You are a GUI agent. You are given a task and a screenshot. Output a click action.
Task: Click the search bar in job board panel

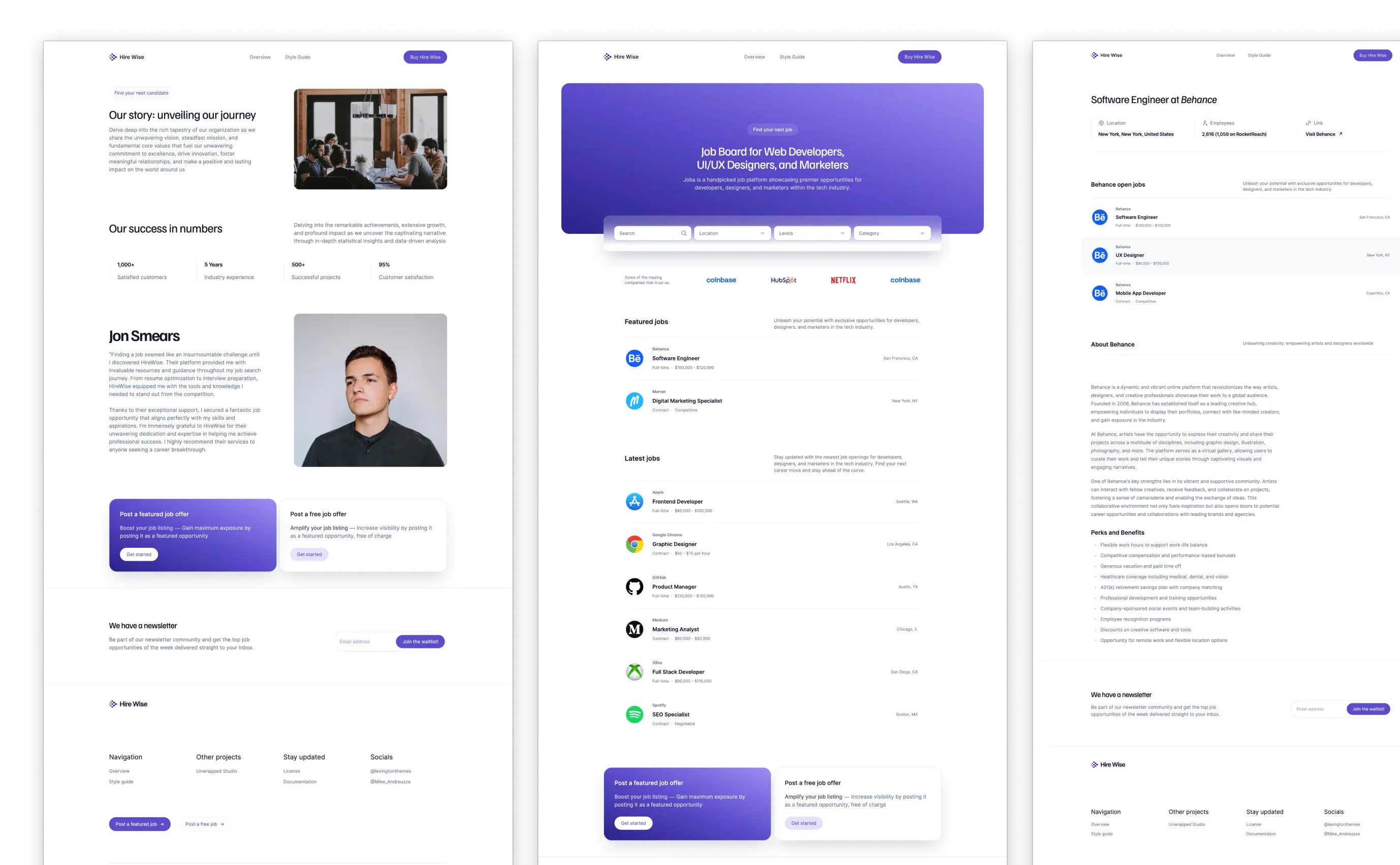coord(649,232)
